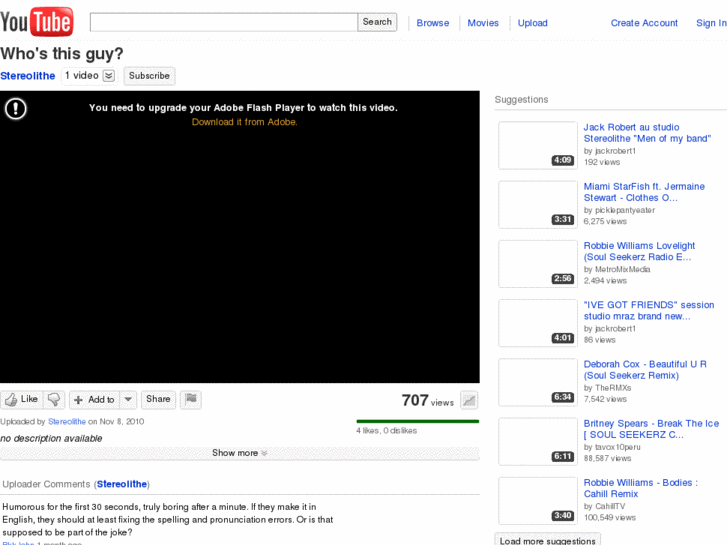This screenshot has height=545, width=727.
Task: Subscribe to Stereolithe channel
Action: pos(149,76)
